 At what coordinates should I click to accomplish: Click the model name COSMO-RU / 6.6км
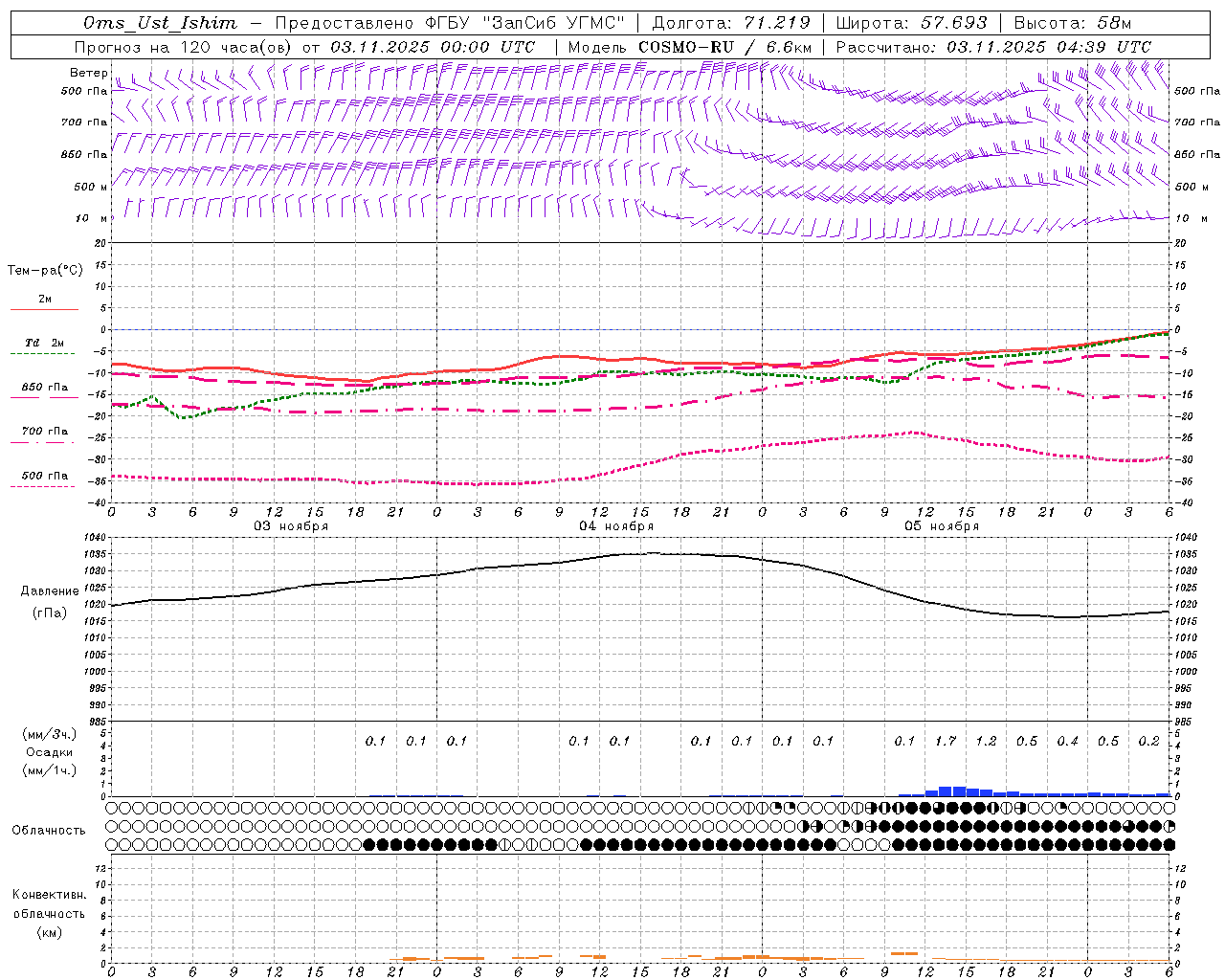[x=724, y=47]
